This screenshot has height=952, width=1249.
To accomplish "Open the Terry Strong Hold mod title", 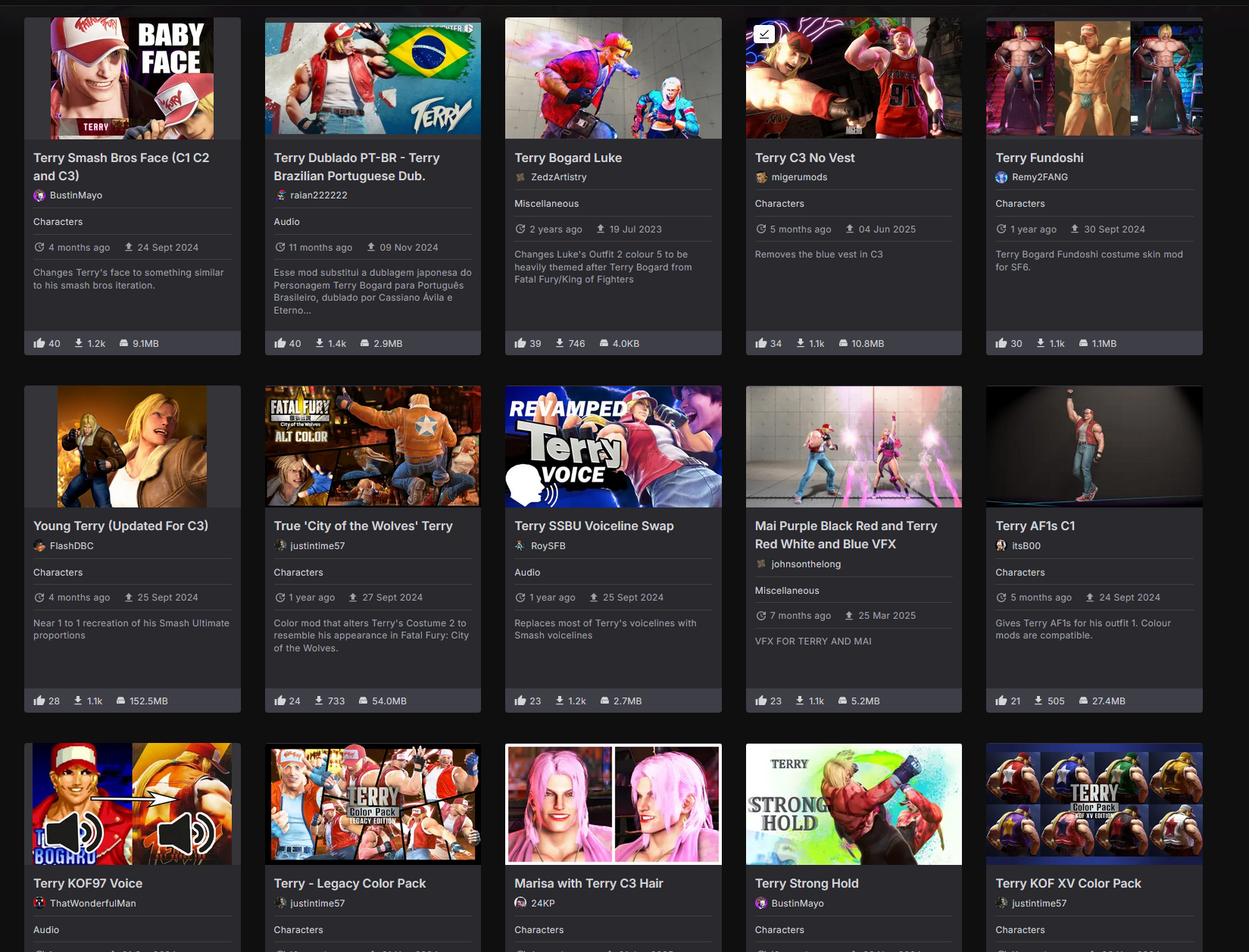I will [807, 883].
